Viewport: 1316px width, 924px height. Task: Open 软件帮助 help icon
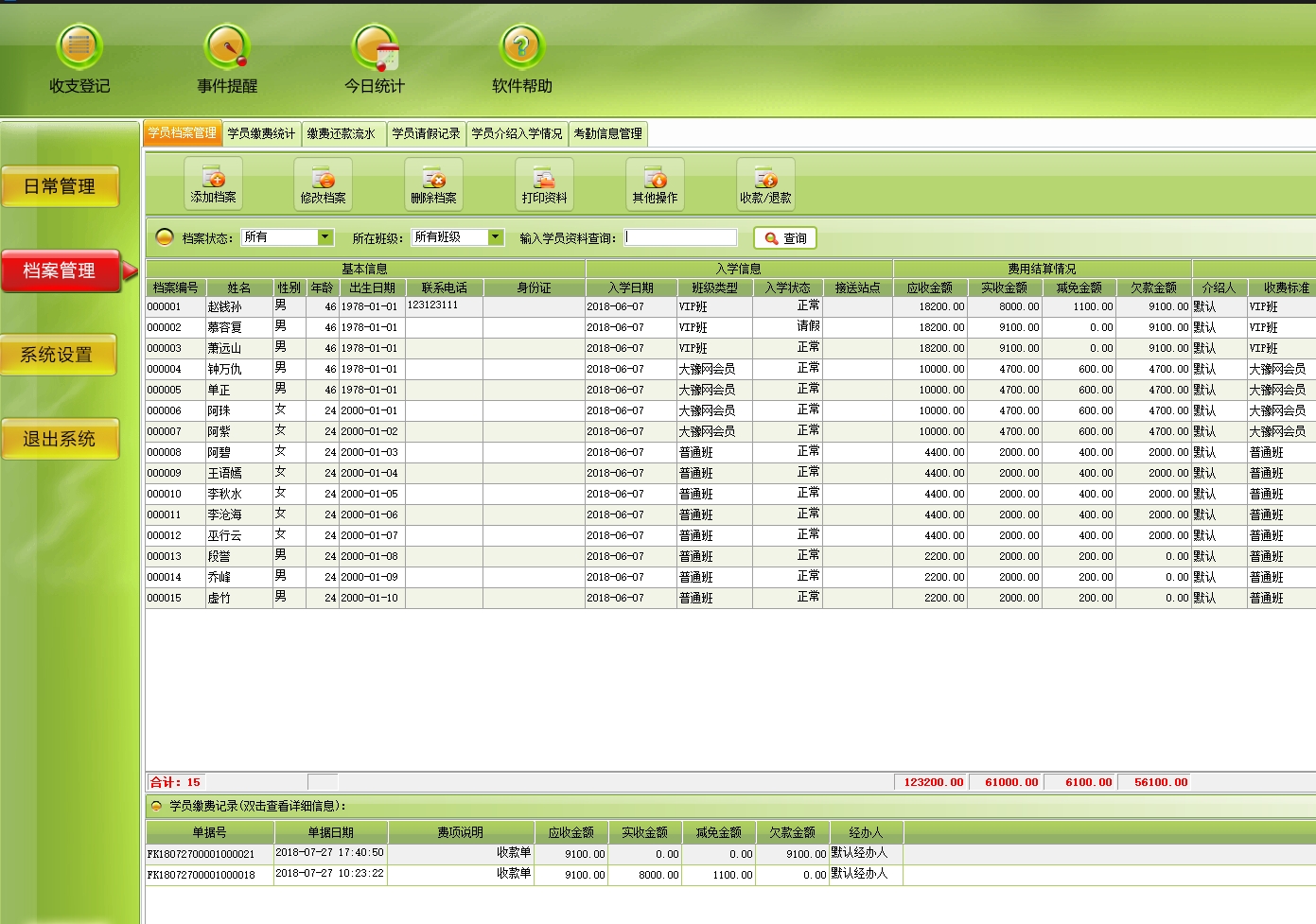click(521, 48)
